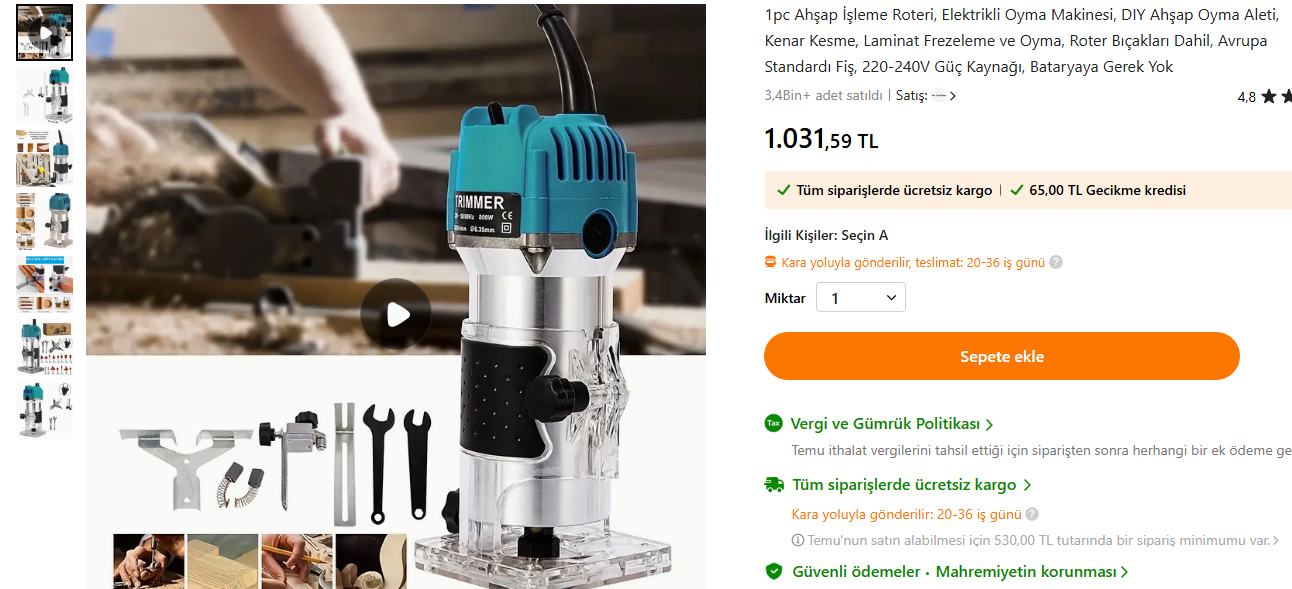Click the green shield secure payment icon
This screenshot has width=1292, height=589.
[773, 571]
